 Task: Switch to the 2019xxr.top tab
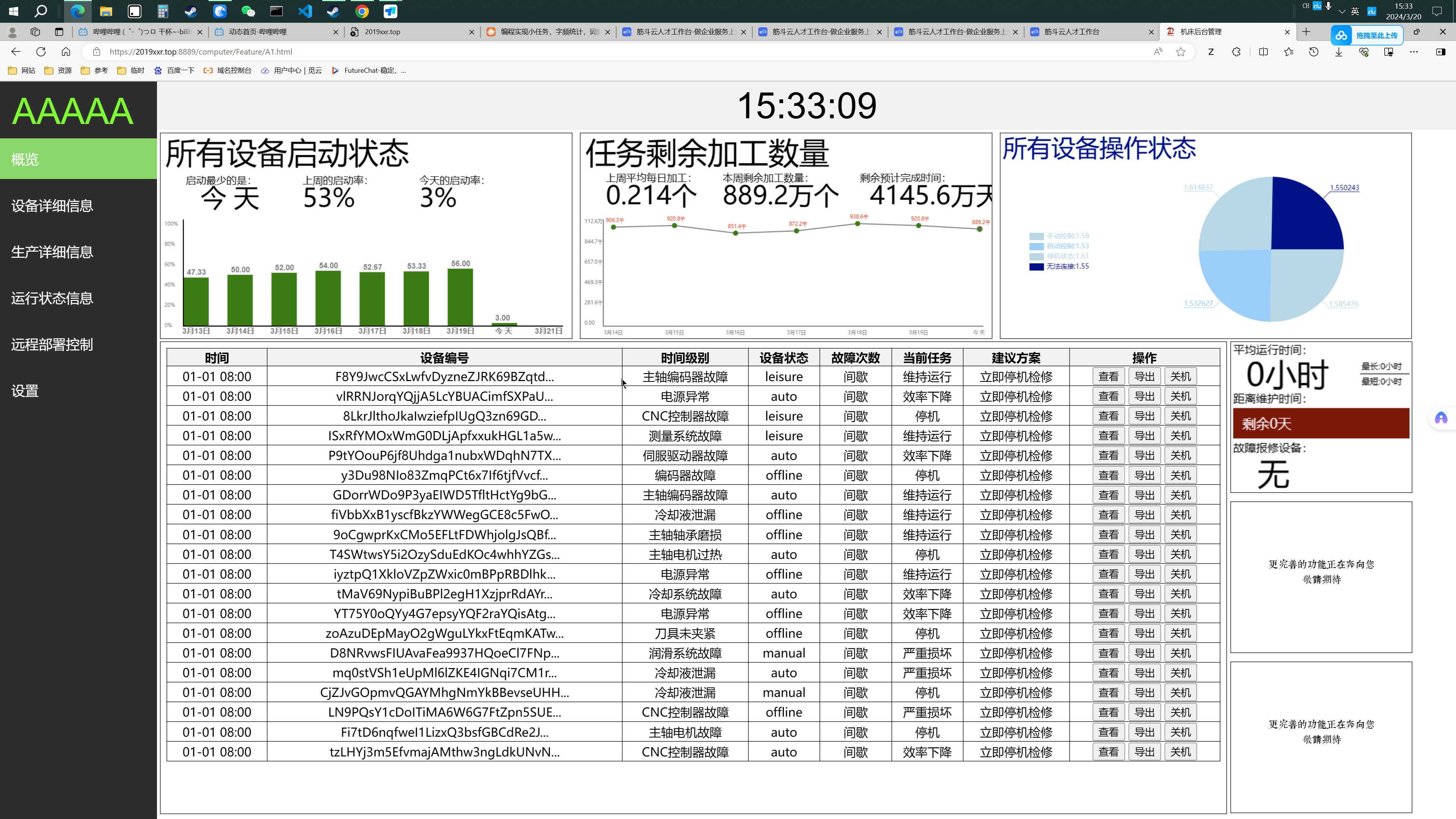(412, 31)
